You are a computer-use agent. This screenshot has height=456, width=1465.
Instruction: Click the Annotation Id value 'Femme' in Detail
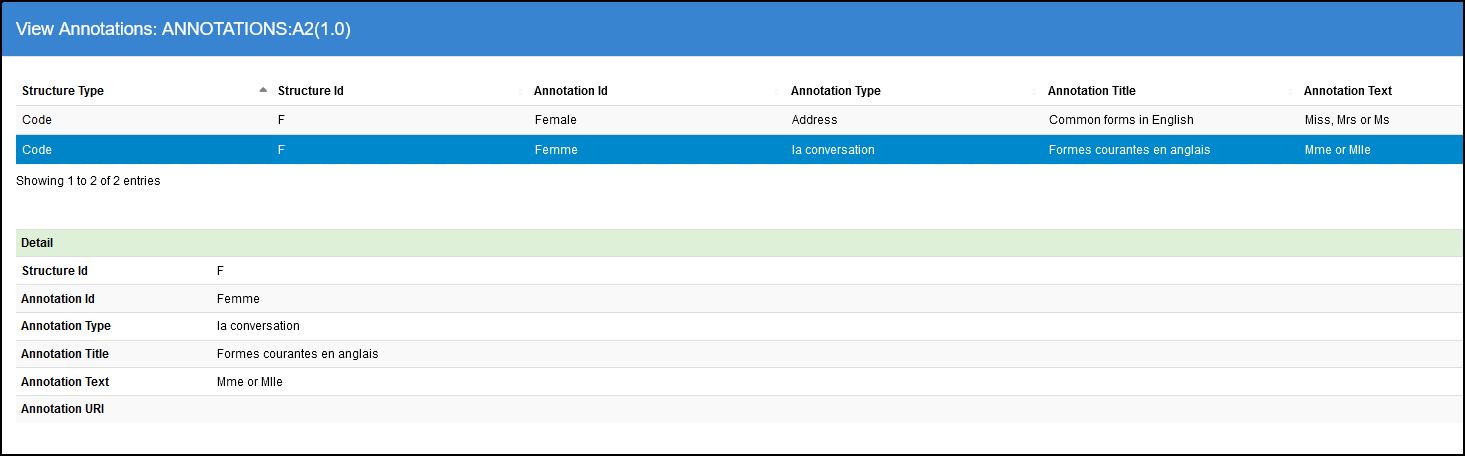[x=238, y=299]
